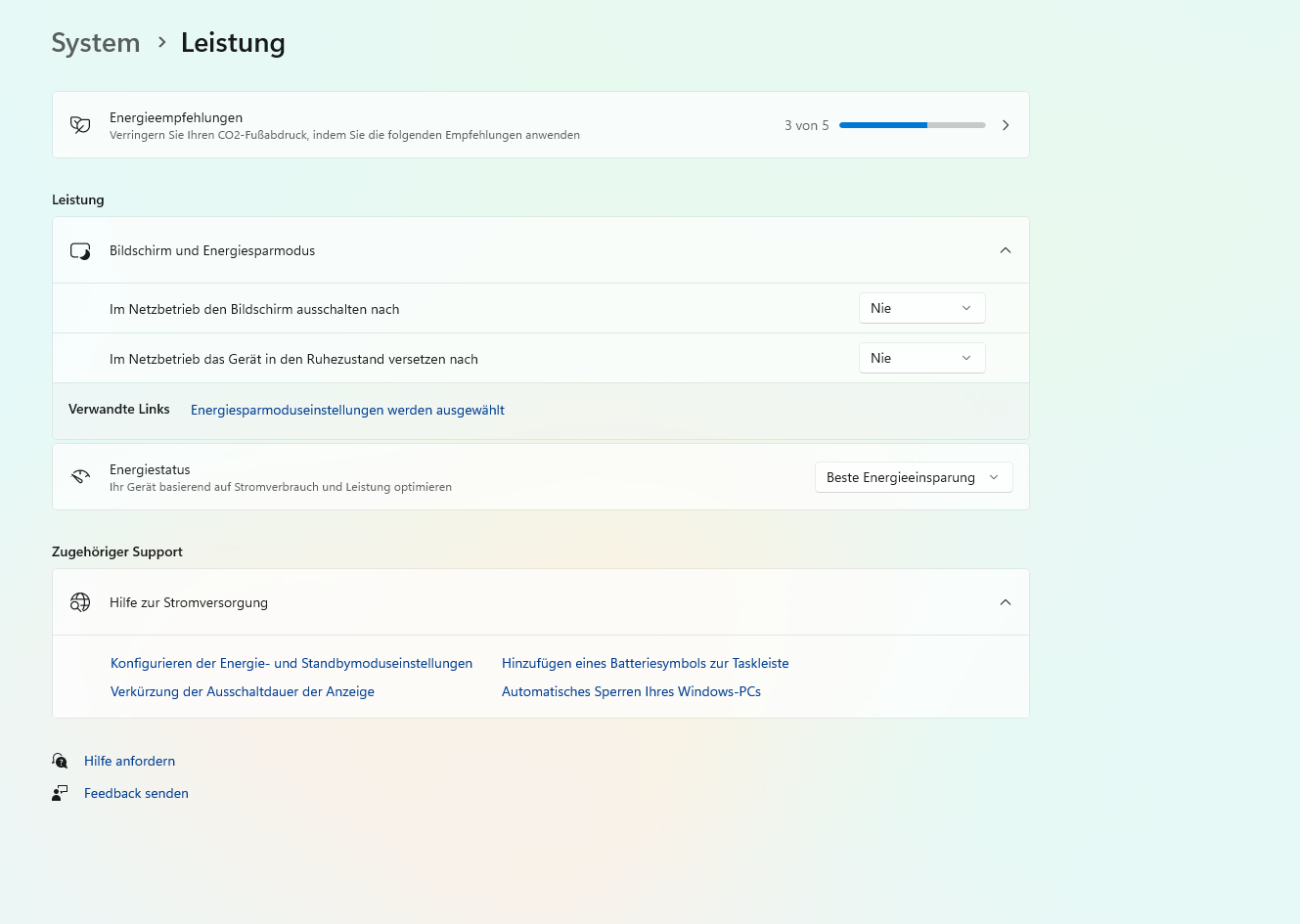The width and height of the screenshot is (1300, 924).
Task: Open the Energiesparmoduseinstellungen link
Action: pyautogui.click(x=347, y=409)
